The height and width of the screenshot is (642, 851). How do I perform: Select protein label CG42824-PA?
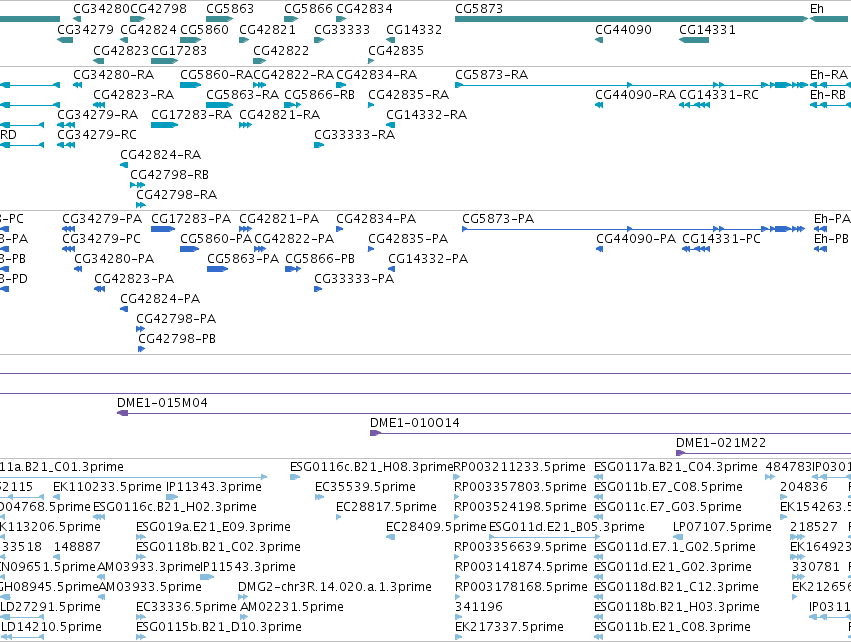(160, 298)
